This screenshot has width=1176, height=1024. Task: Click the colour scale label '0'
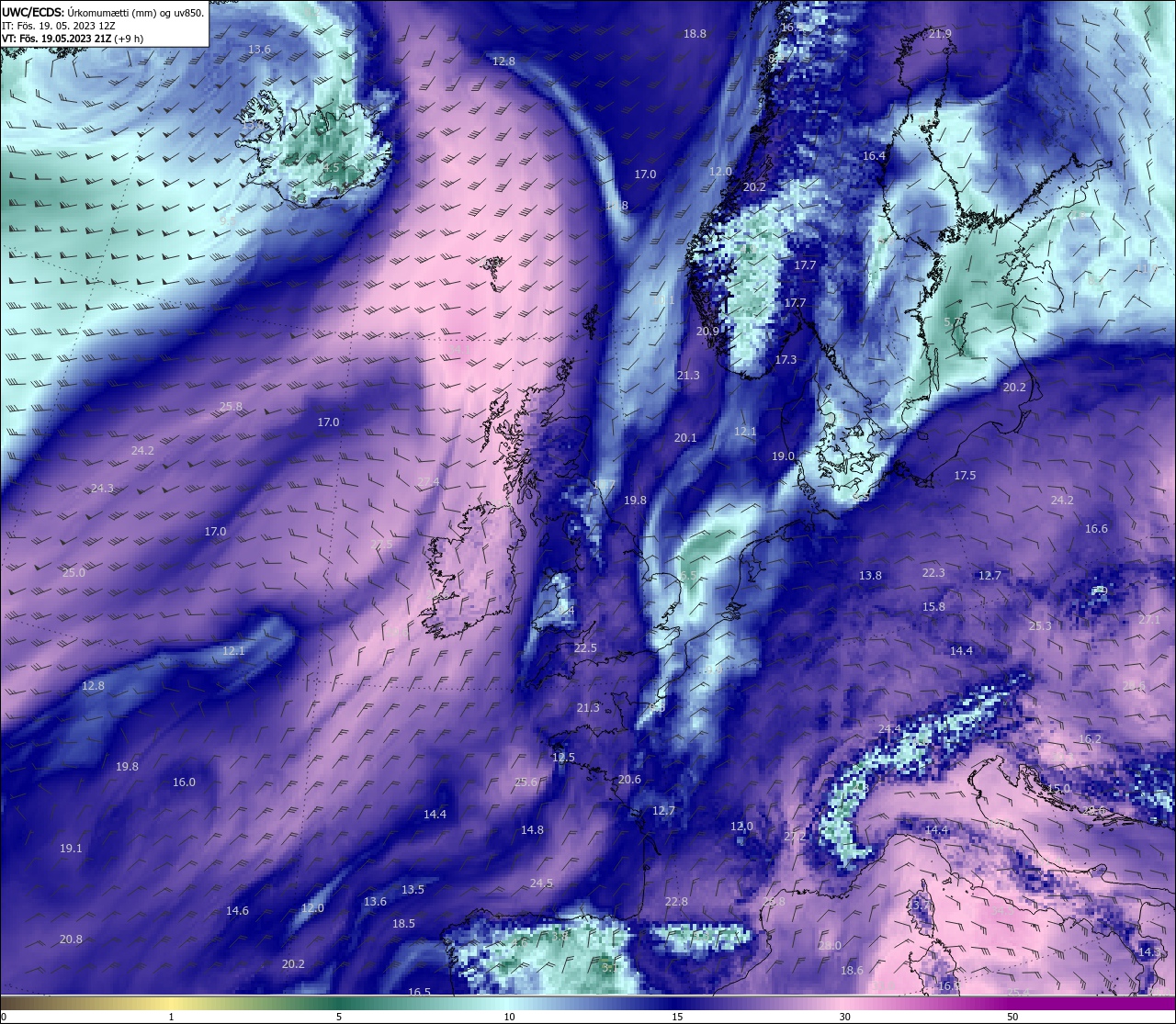point(4,1017)
